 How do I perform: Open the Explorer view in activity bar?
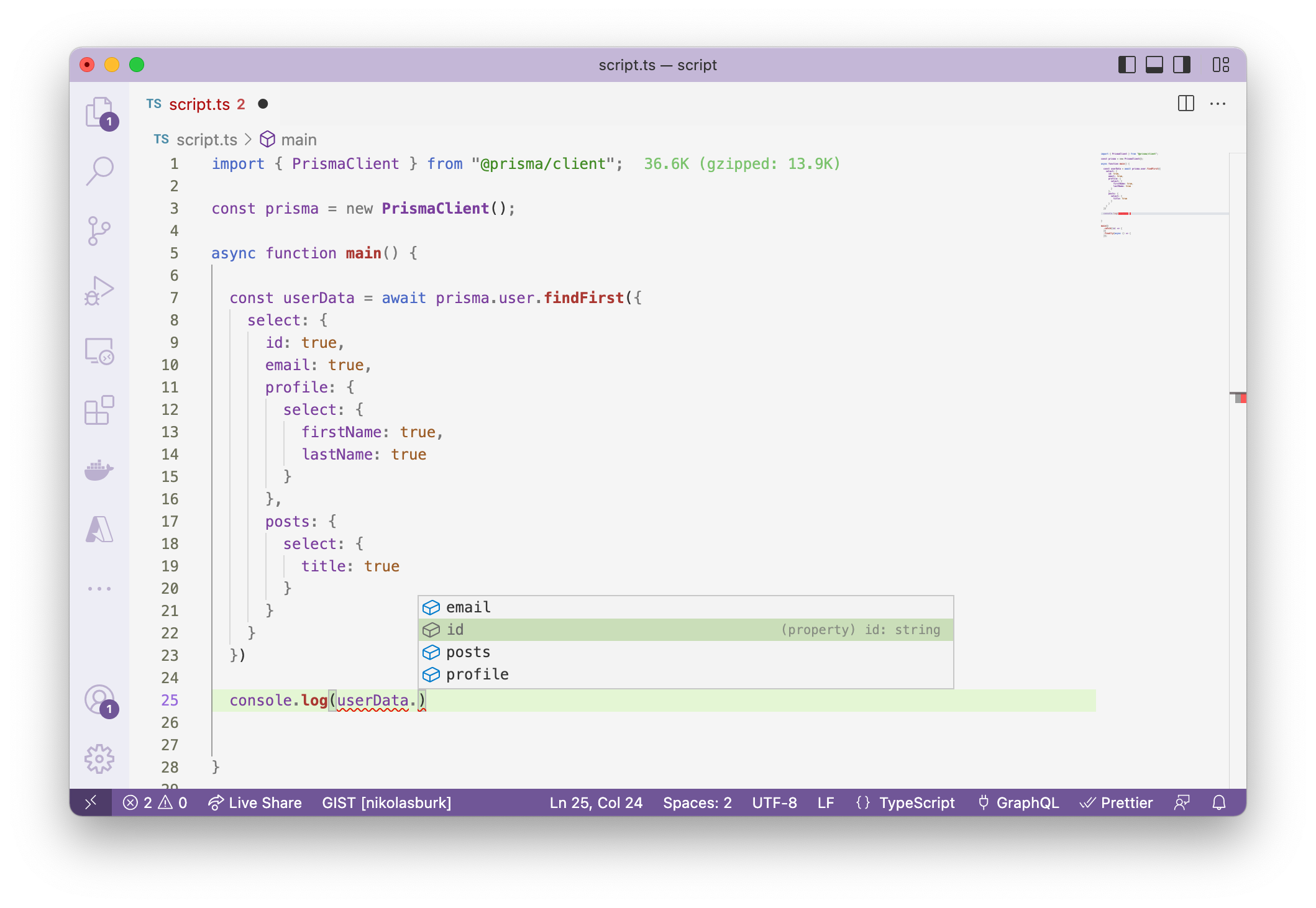coord(99,112)
